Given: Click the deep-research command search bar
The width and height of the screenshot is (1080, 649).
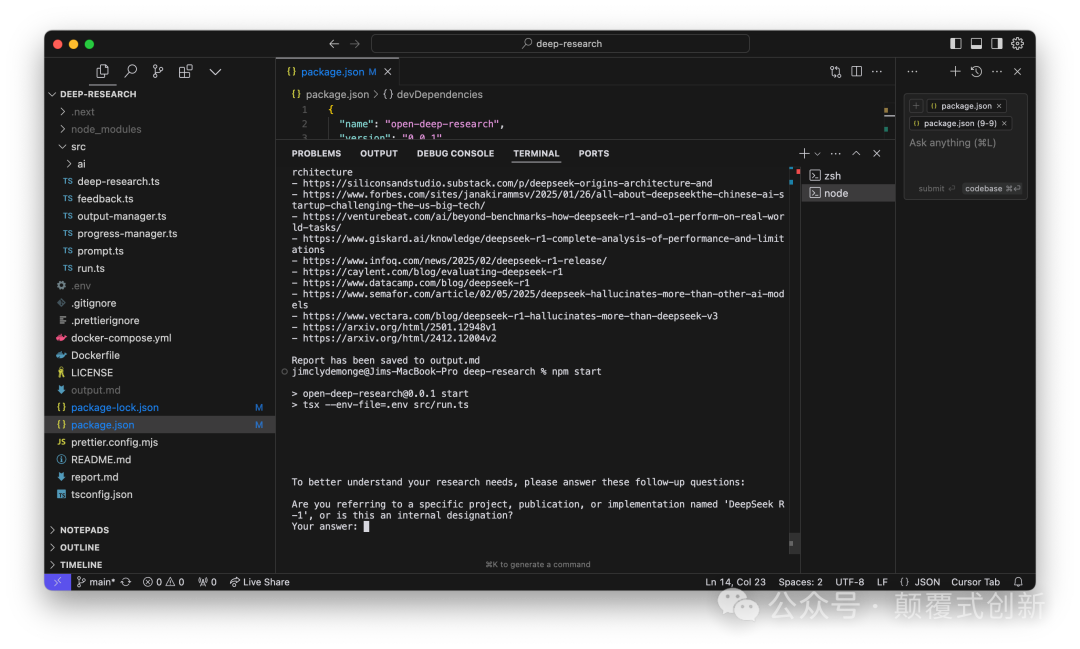Looking at the screenshot, I should (x=560, y=43).
